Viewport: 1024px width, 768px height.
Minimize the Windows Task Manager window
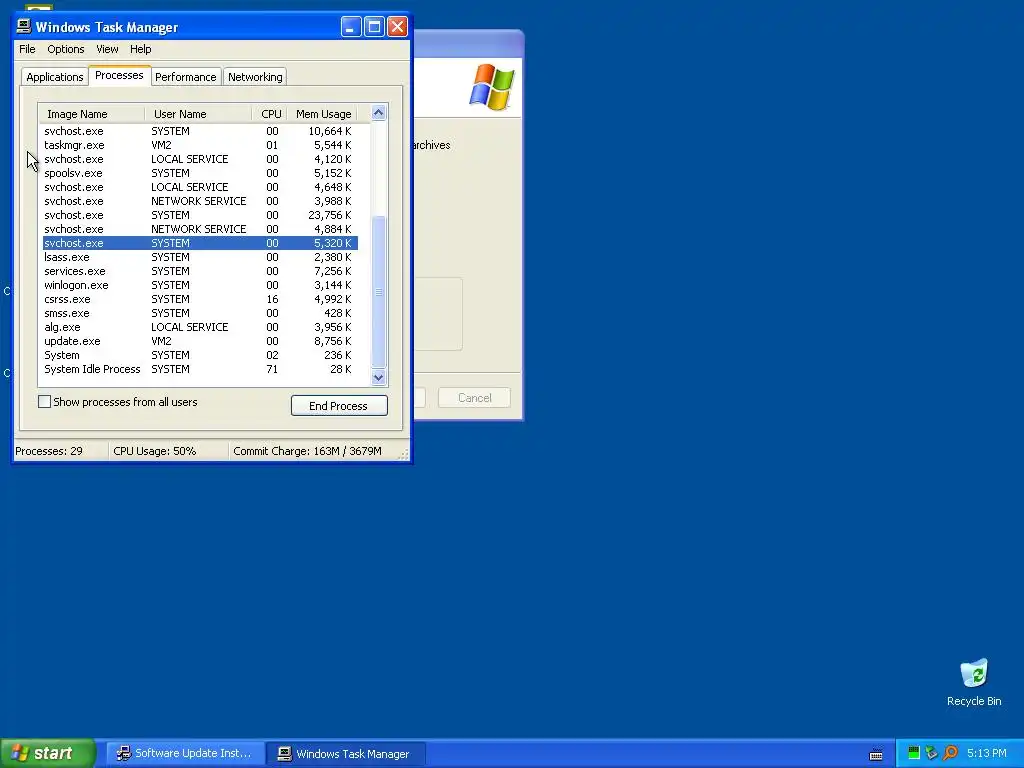point(351,27)
